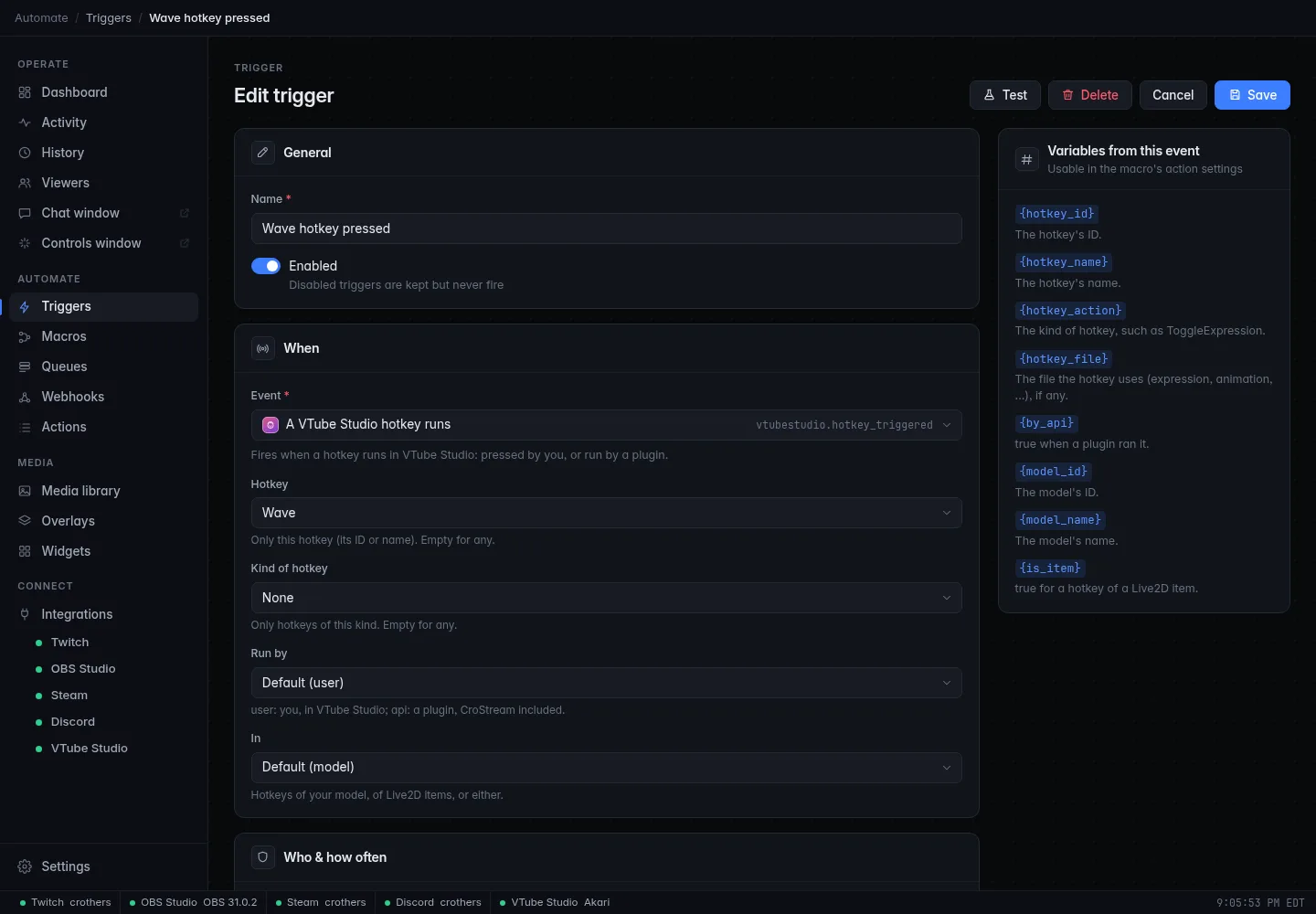
Task: Open external link icon beside Controls window
Action: 184,243
